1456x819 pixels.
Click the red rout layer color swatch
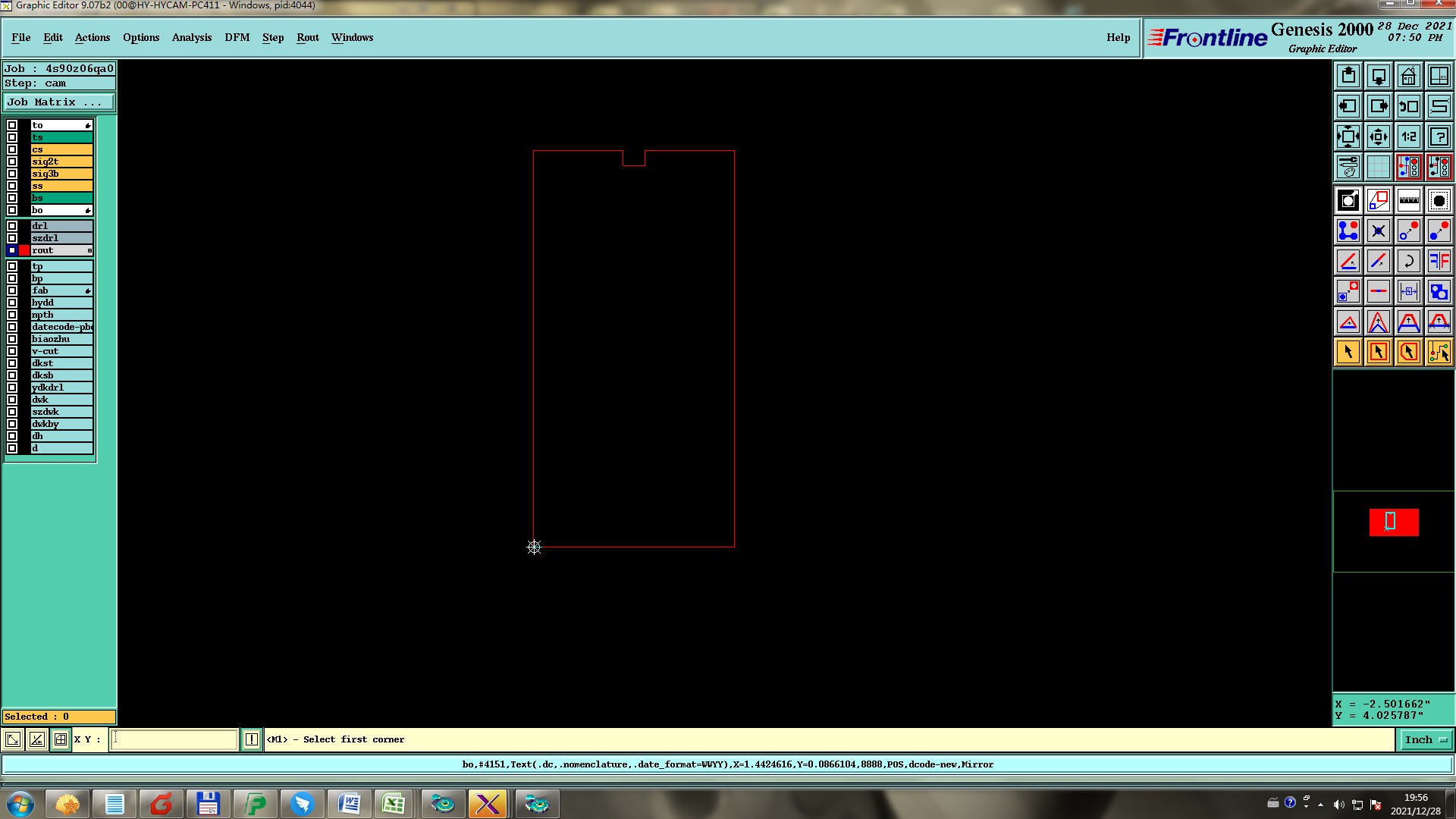pos(24,250)
